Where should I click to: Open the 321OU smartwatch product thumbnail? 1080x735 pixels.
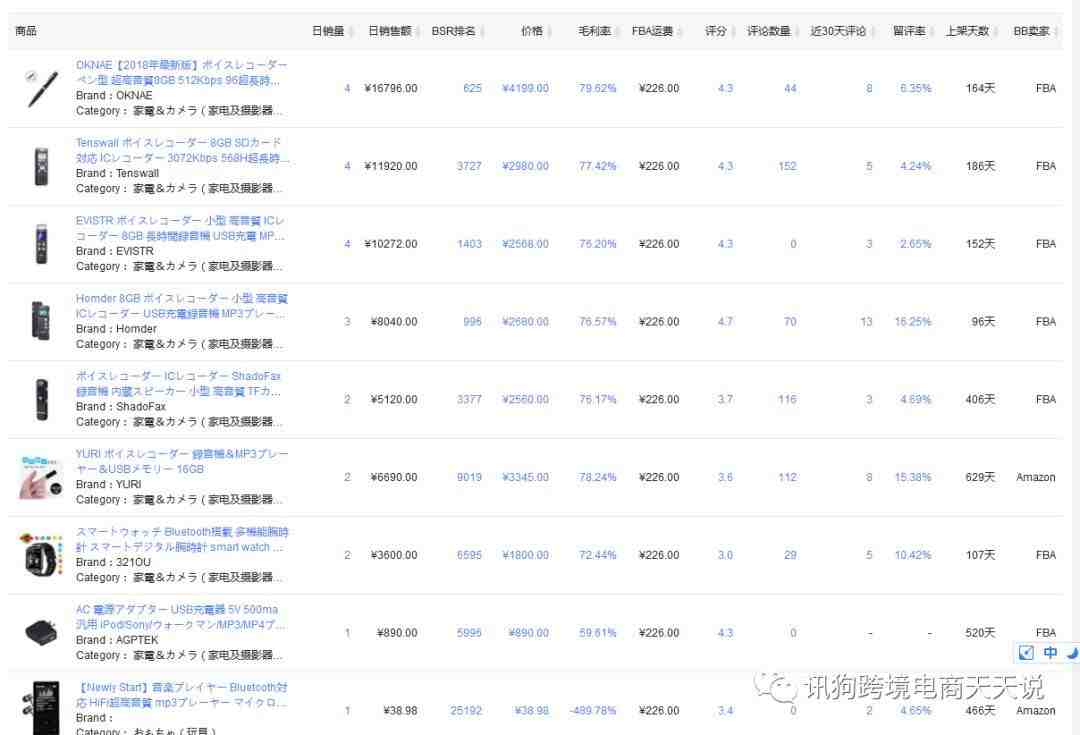(41, 555)
